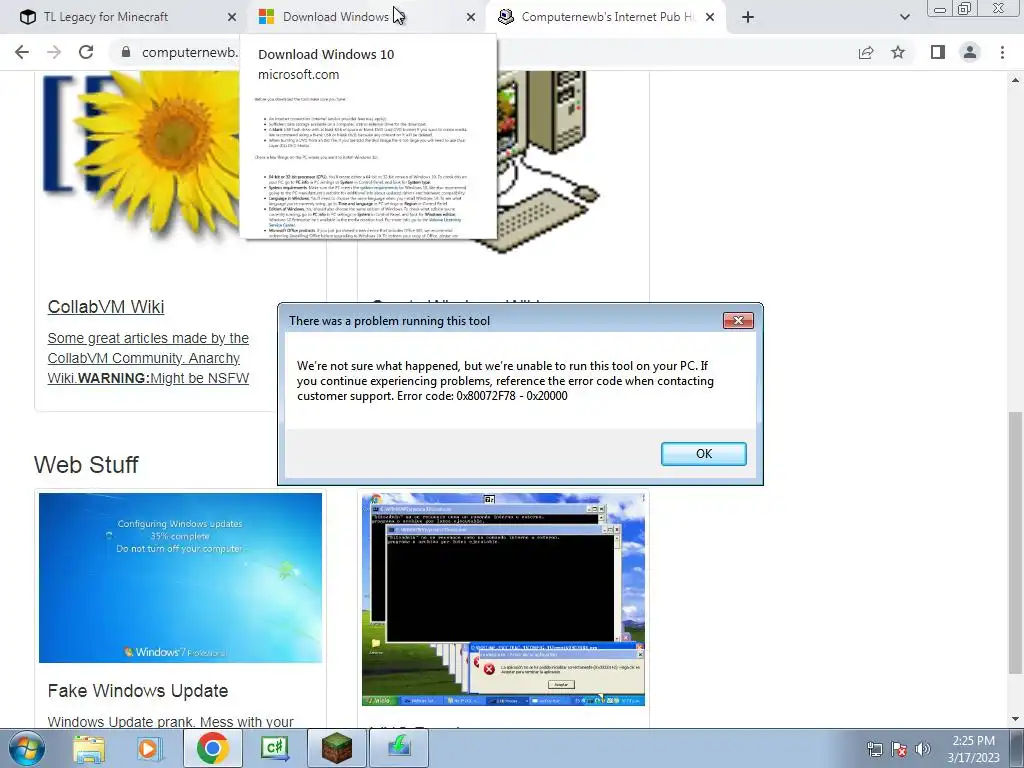1024x768 pixels.
Task: Click 'Download Windows 10' tab preview title
Action: tap(326, 54)
